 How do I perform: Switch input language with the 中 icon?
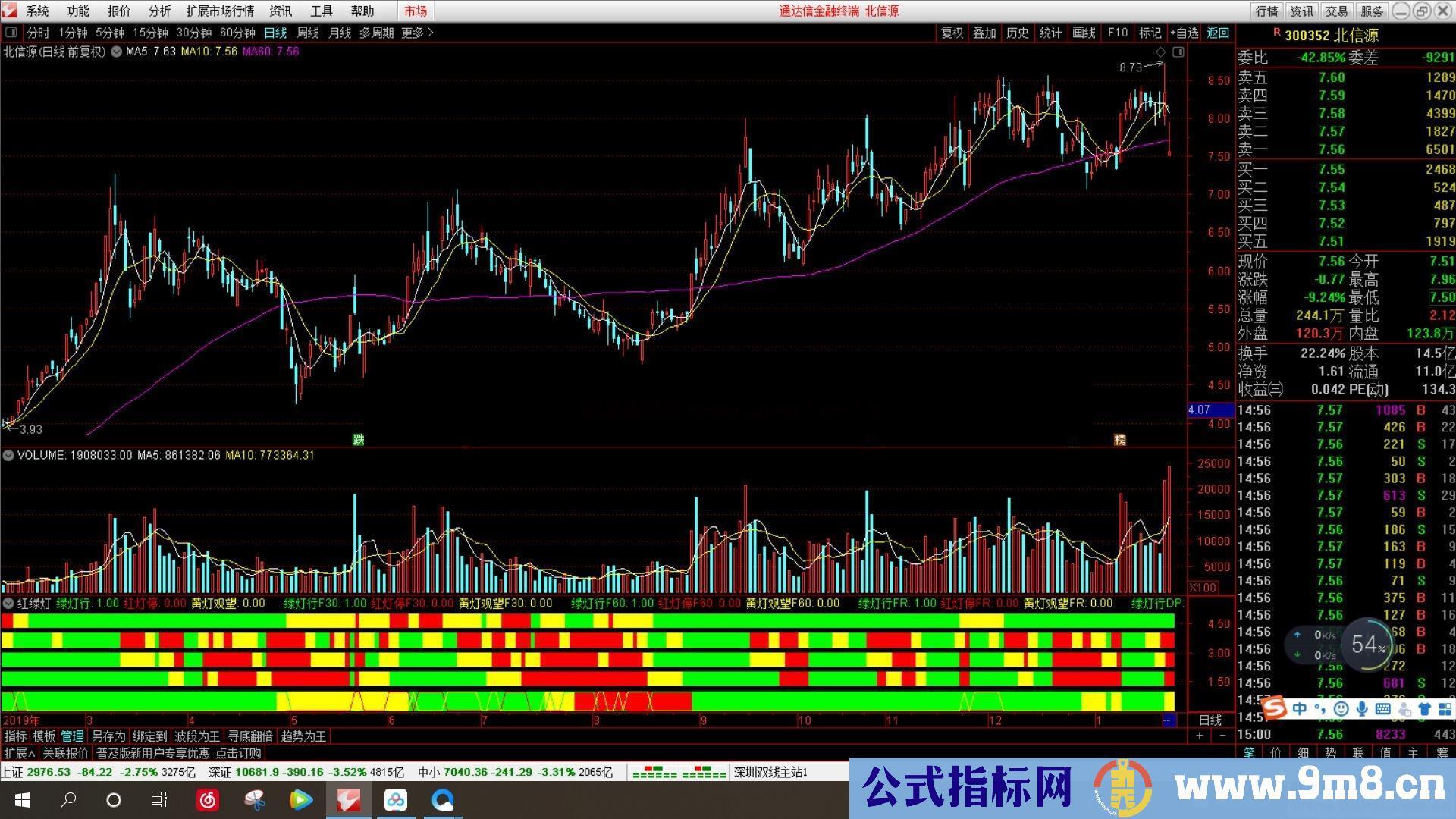tap(1300, 709)
